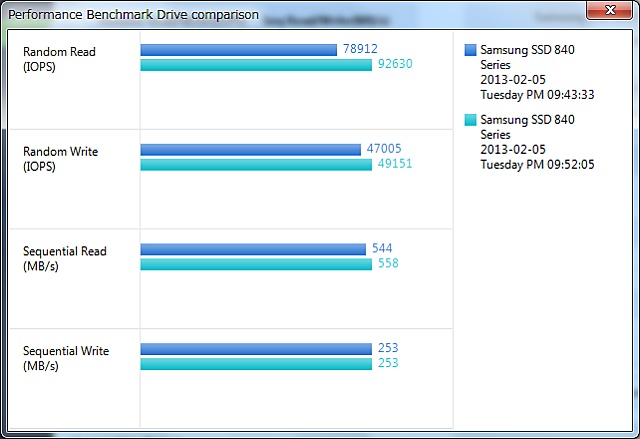This screenshot has height=439, width=640.
Task: Click the blue Sequential Write bar
Action: pos(256,349)
